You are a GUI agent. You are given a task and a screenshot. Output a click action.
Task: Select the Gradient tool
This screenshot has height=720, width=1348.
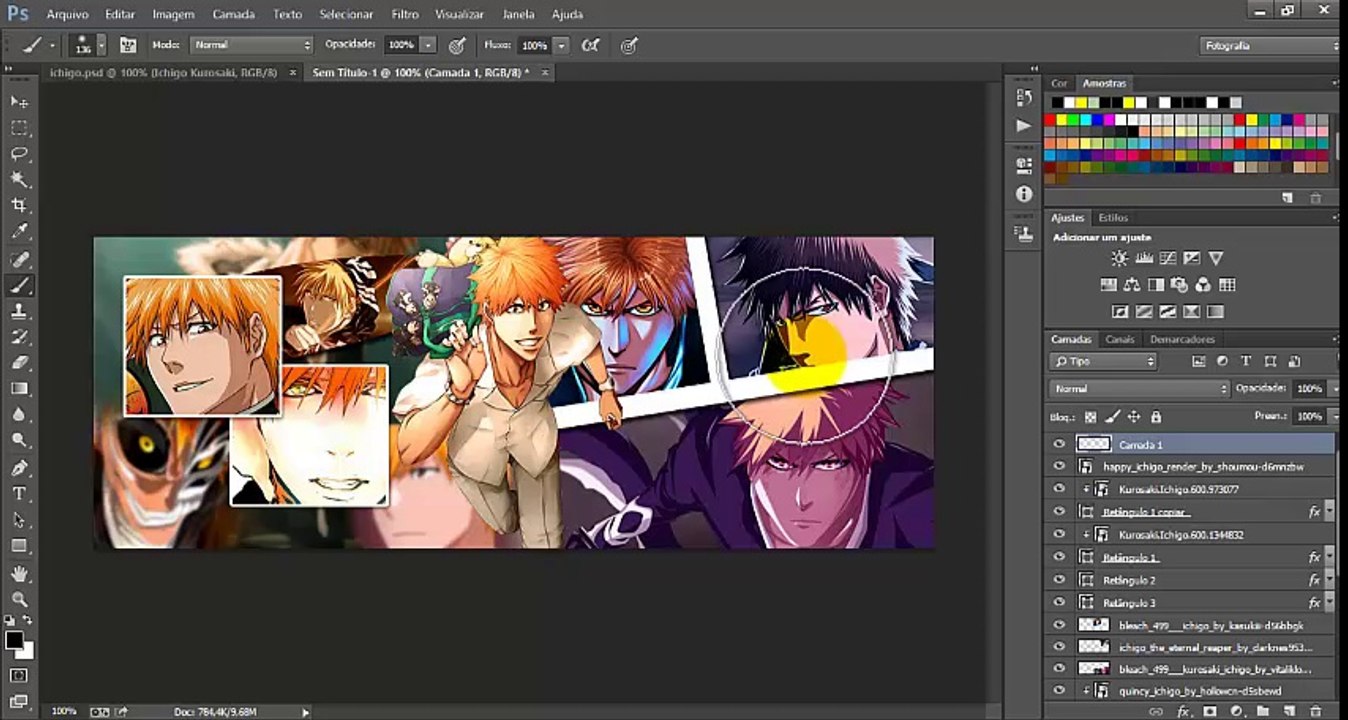point(19,389)
